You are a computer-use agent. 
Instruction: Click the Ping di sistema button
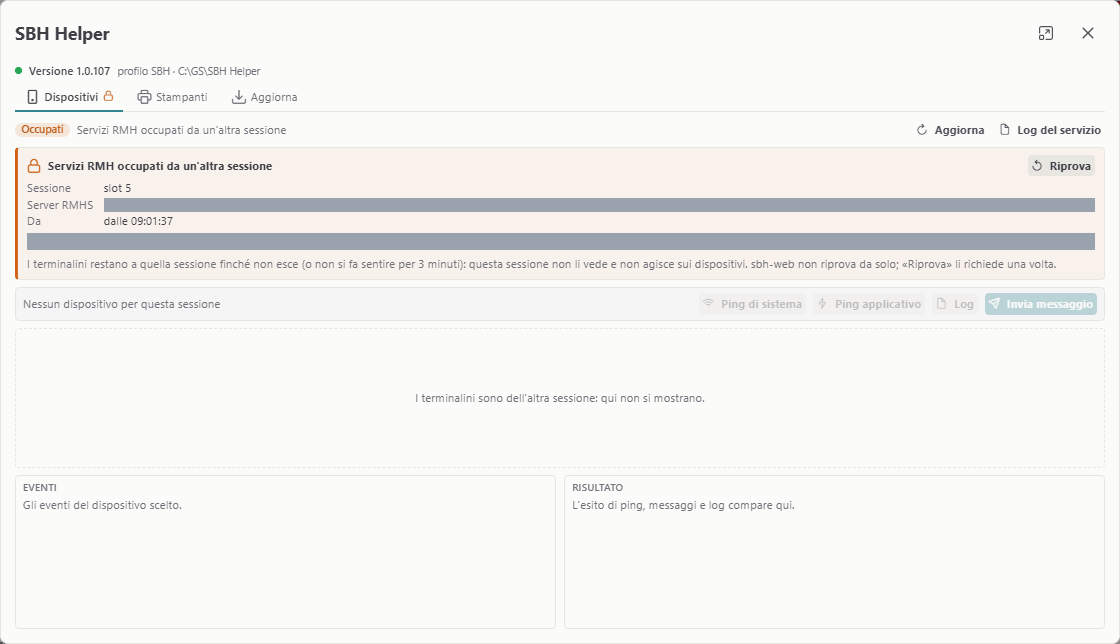752,304
